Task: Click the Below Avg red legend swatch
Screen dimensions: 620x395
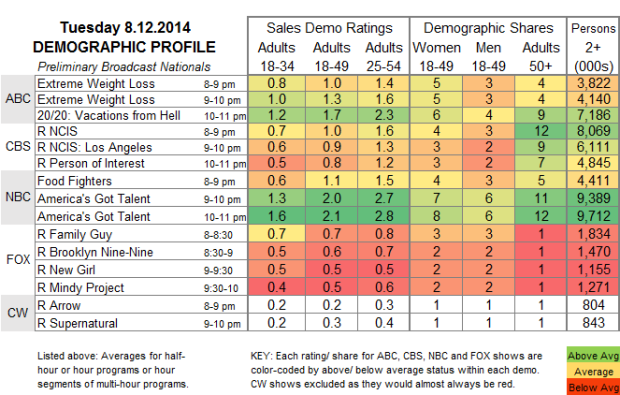Action: click(594, 387)
